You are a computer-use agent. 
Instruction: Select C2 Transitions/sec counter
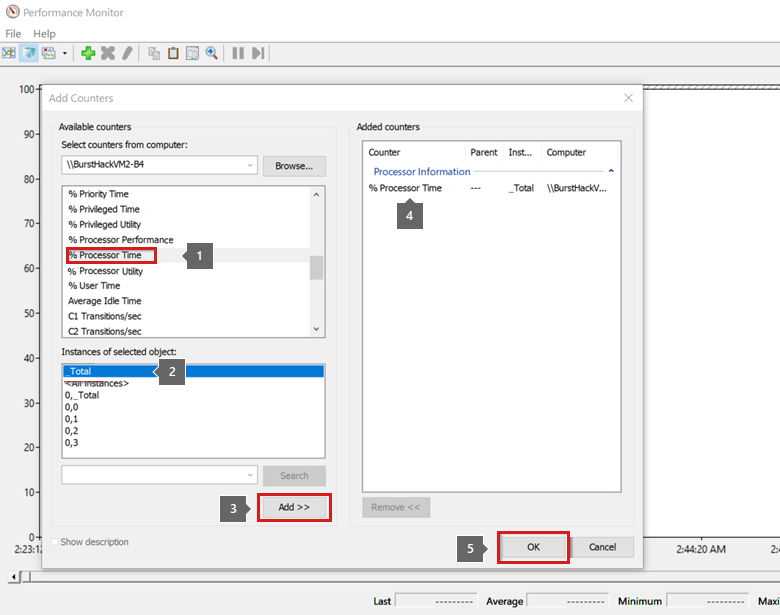[x=104, y=331]
